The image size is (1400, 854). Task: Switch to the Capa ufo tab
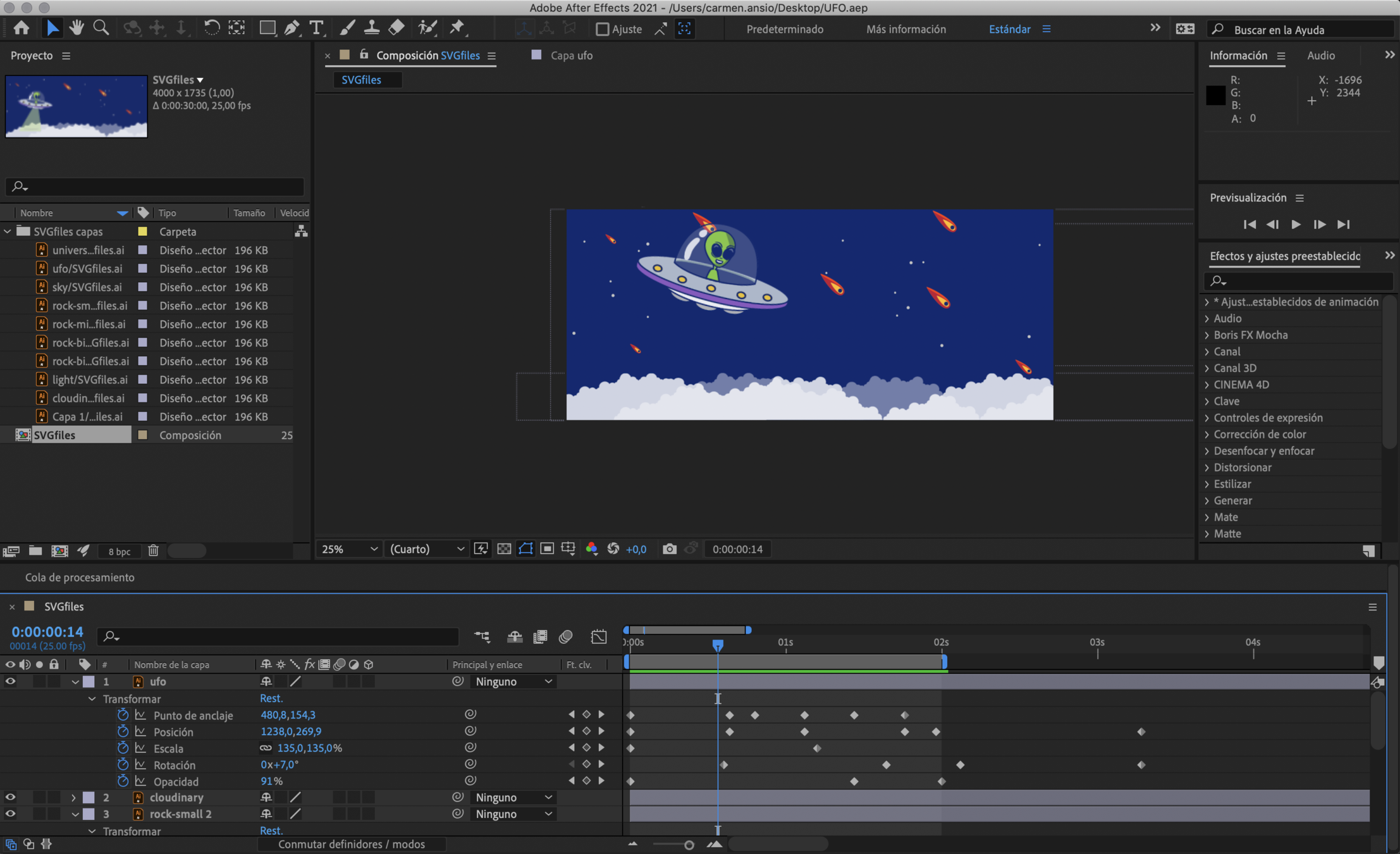(570, 56)
